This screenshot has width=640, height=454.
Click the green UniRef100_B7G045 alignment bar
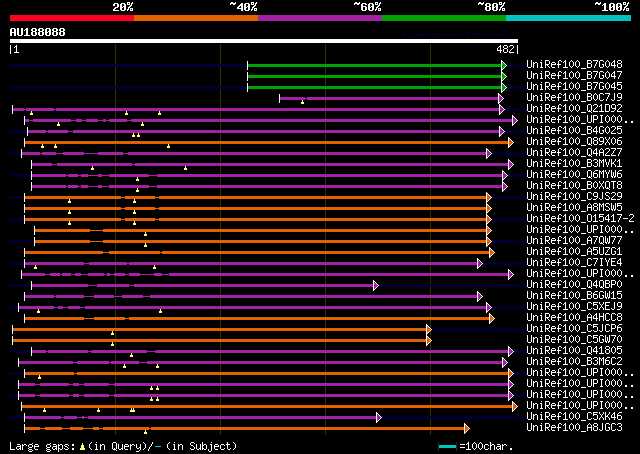[374, 87]
